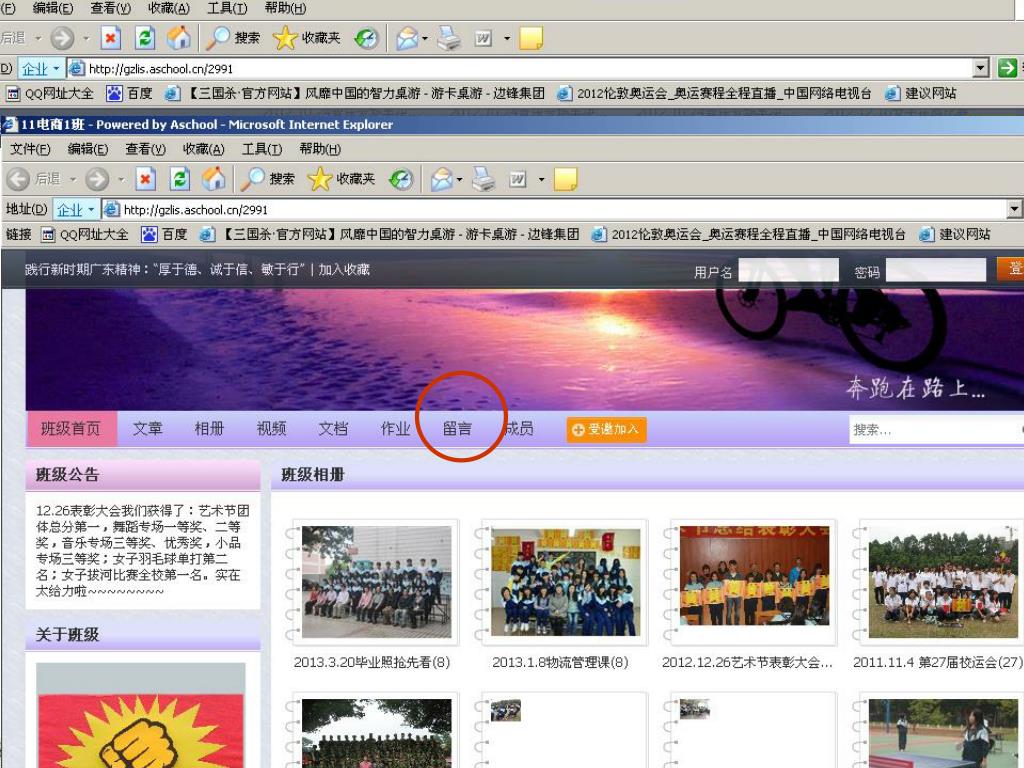Image resolution: width=1024 pixels, height=768 pixels.
Task: Click Mail envelope icon in 11电商1班 window toolbar
Action: tap(441, 179)
